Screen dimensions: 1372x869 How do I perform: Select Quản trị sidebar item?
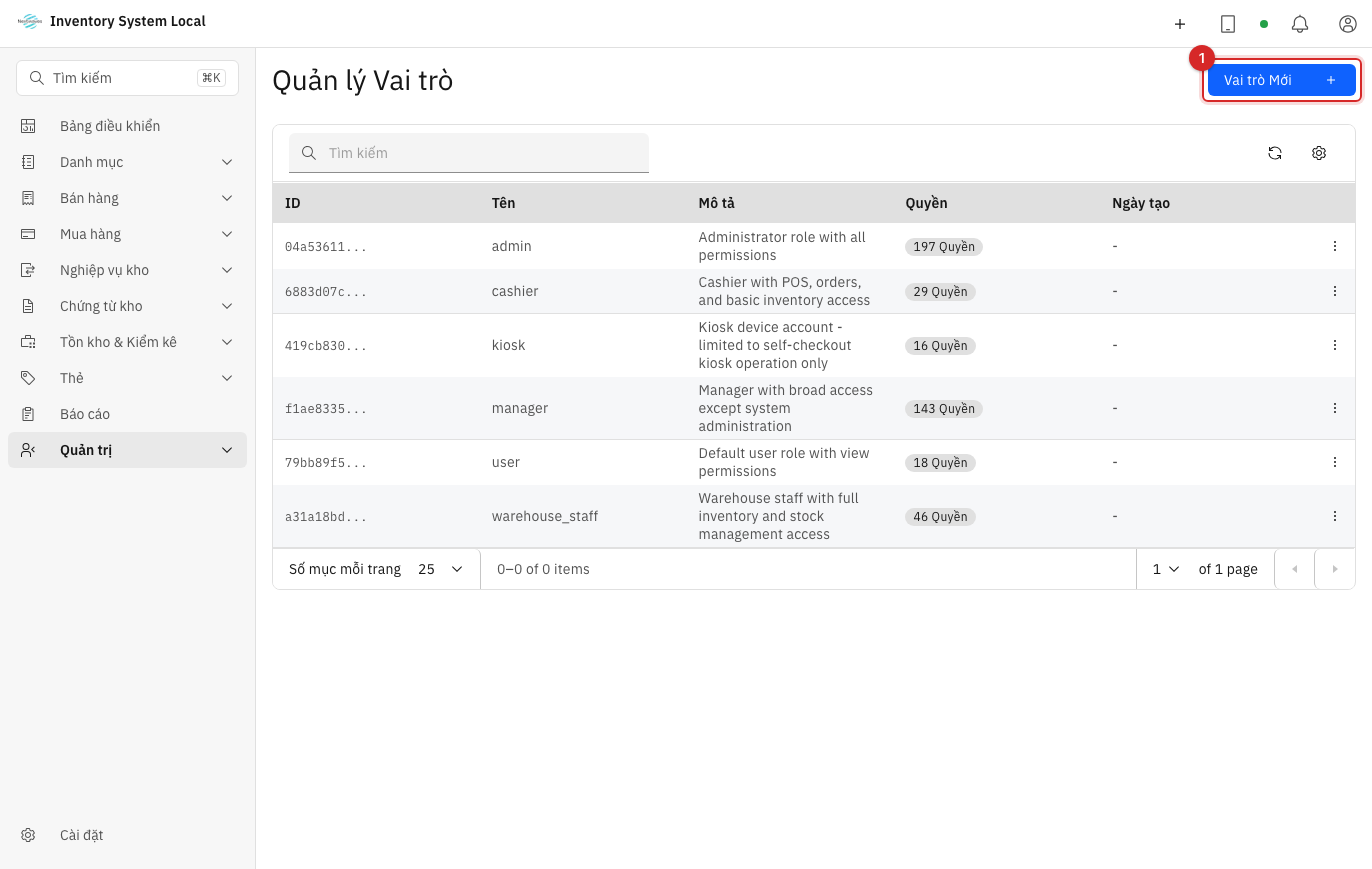[x=127, y=450]
